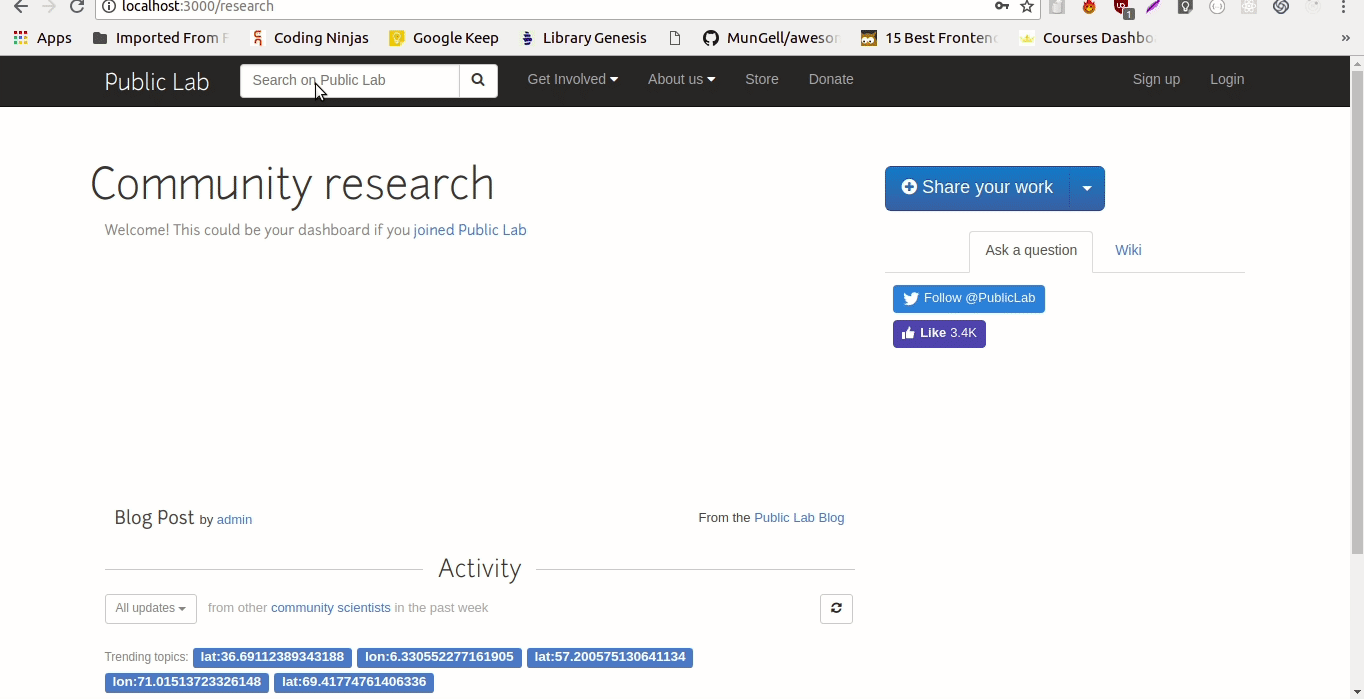The width and height of the screenshot is (1364, 699).
Task: Click the joined Public Lab link
Action: tap(470, 230)
